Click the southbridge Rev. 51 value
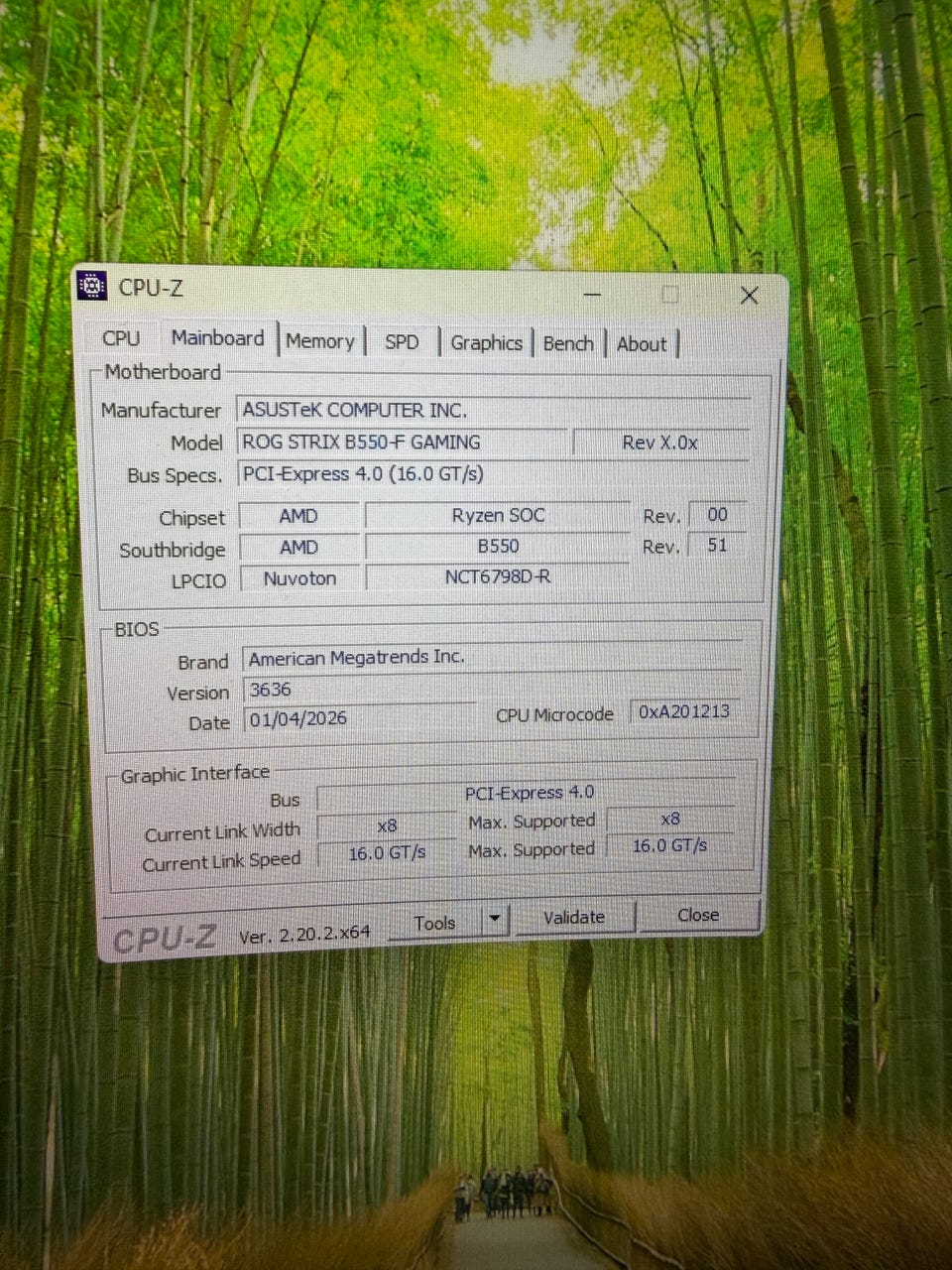This screenshot has width=952, height=1270. coord(717,545)
